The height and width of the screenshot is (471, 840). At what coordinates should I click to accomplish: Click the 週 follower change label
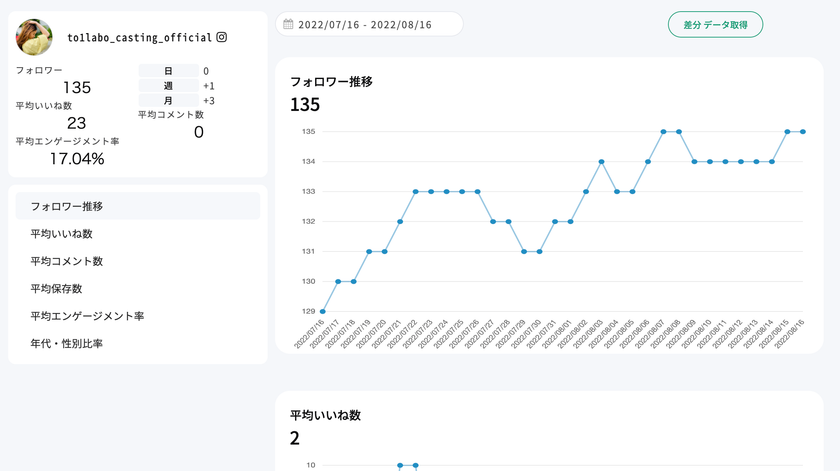tap(167, 86)
